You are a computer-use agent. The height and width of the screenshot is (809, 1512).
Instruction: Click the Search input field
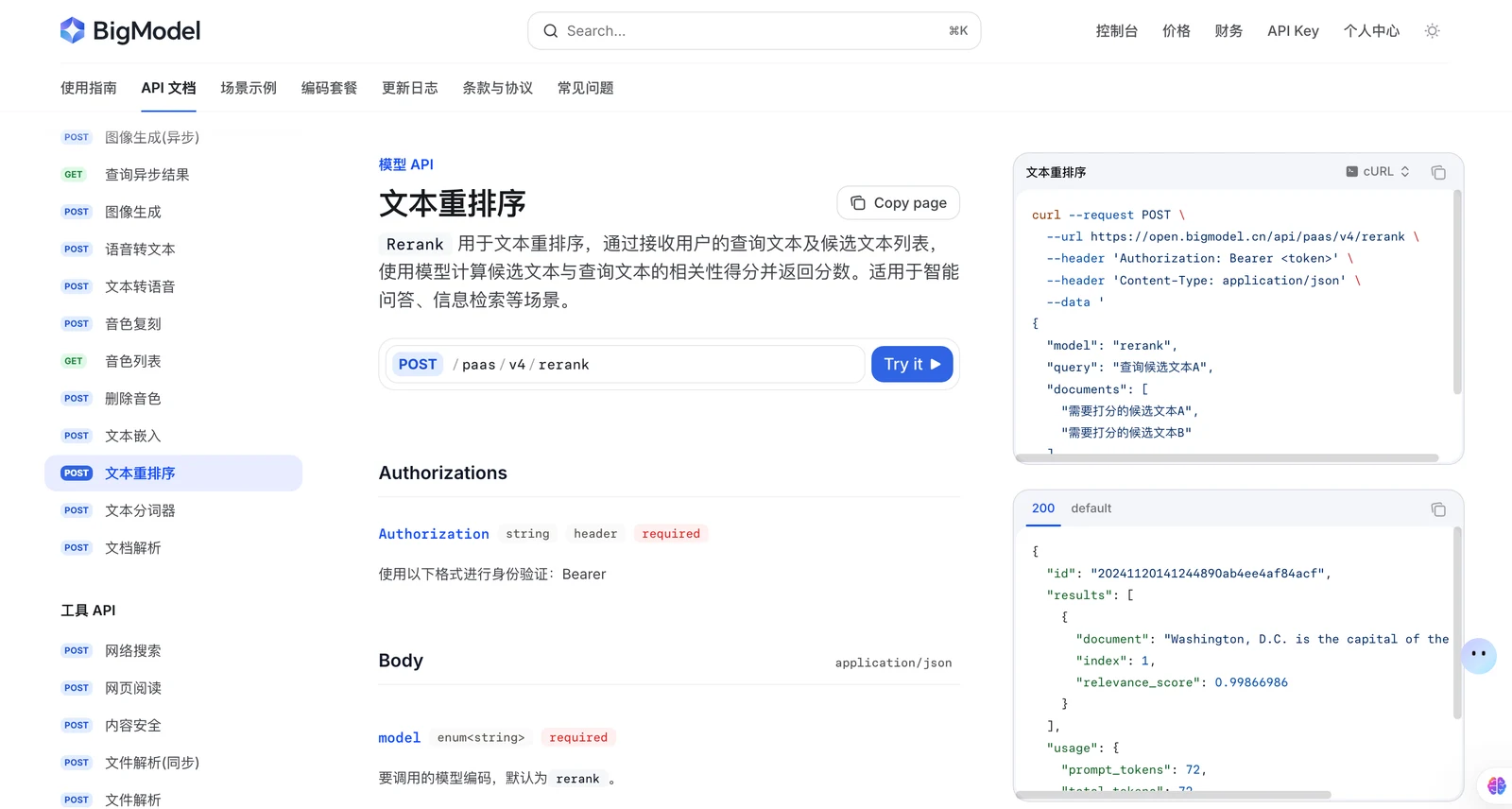tap(754, 31)
